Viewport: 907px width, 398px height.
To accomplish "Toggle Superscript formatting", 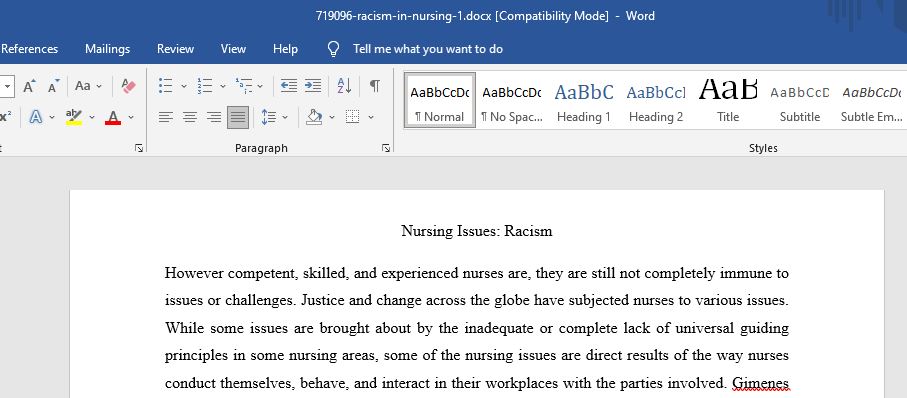I will [x=5, y=117].
